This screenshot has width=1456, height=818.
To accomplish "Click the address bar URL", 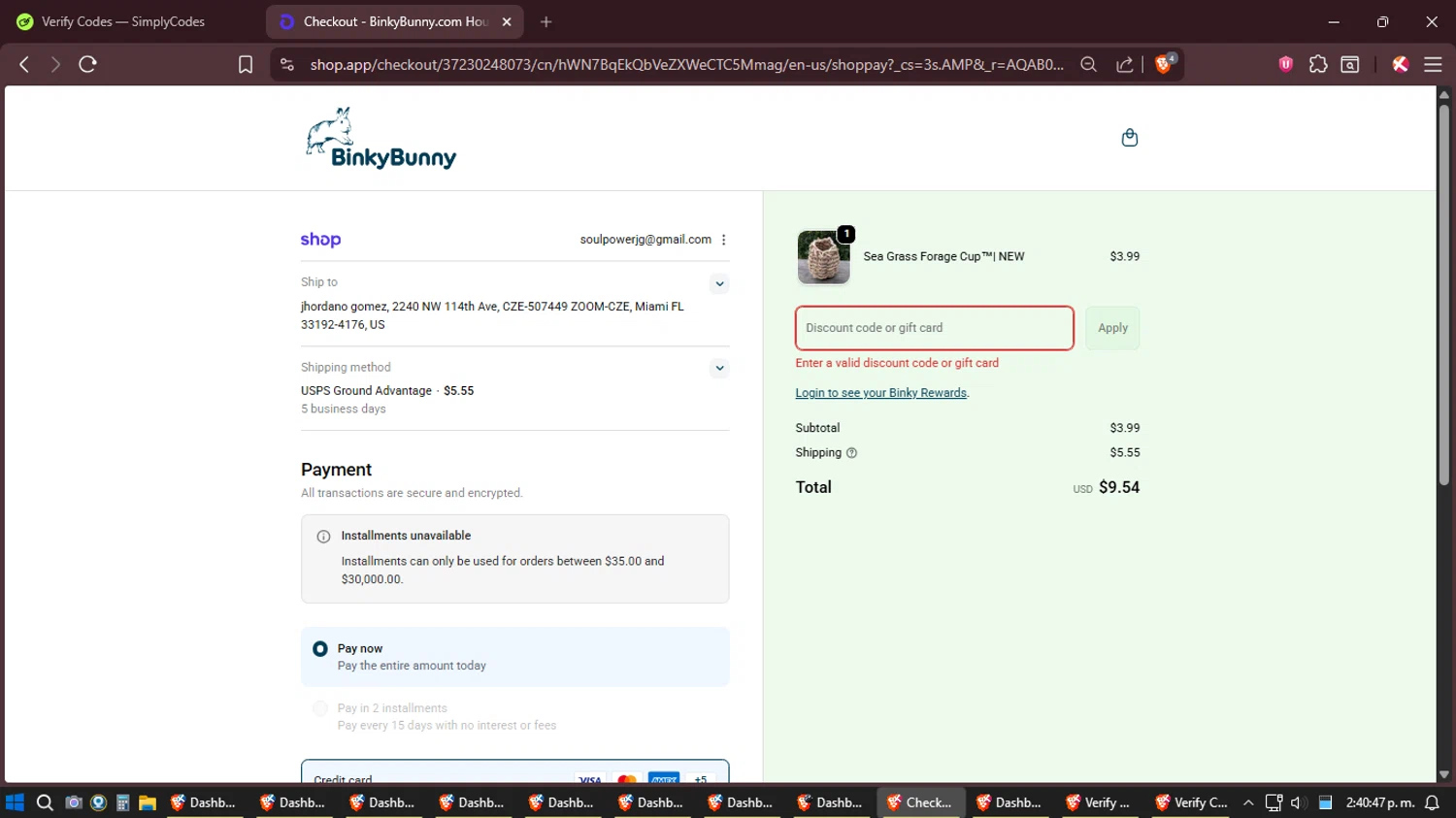I will pyautogui.click(x=686, y=64).
